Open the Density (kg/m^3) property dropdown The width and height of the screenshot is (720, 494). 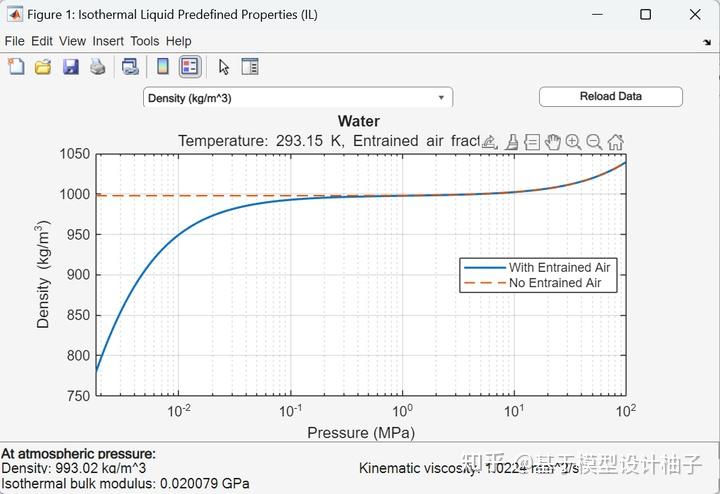click(x=298, y=98)
